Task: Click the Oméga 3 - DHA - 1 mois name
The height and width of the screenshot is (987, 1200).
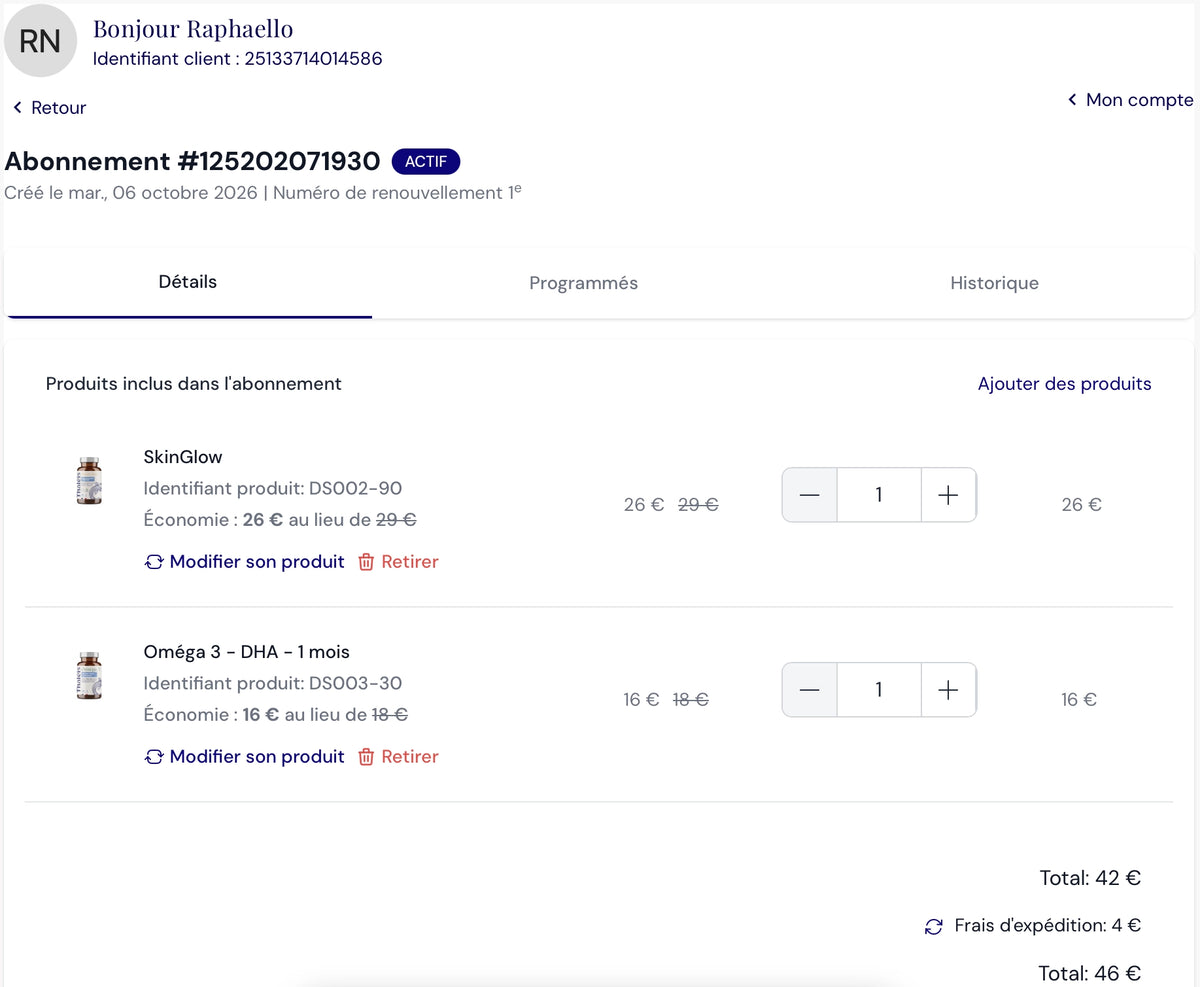Action: pyautogui.click(x=247, y=652)
